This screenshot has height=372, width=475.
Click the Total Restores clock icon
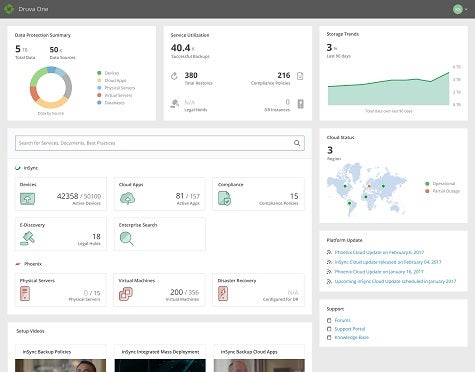(x=174, y=76)
